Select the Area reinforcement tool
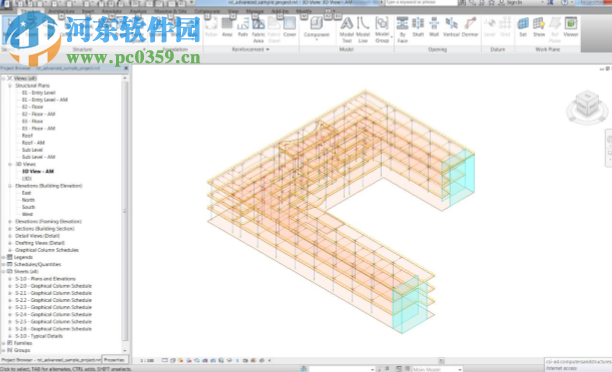This screenshot has width=612, height=372. [x=227, y=27]
